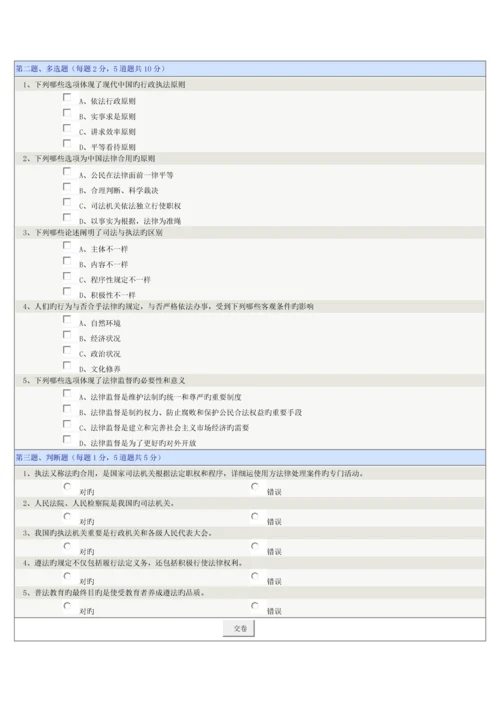This screenshot has height=707, width=500.
Task: Check option A 依法行政原则 in question 1
Action: tap(67, 97)
